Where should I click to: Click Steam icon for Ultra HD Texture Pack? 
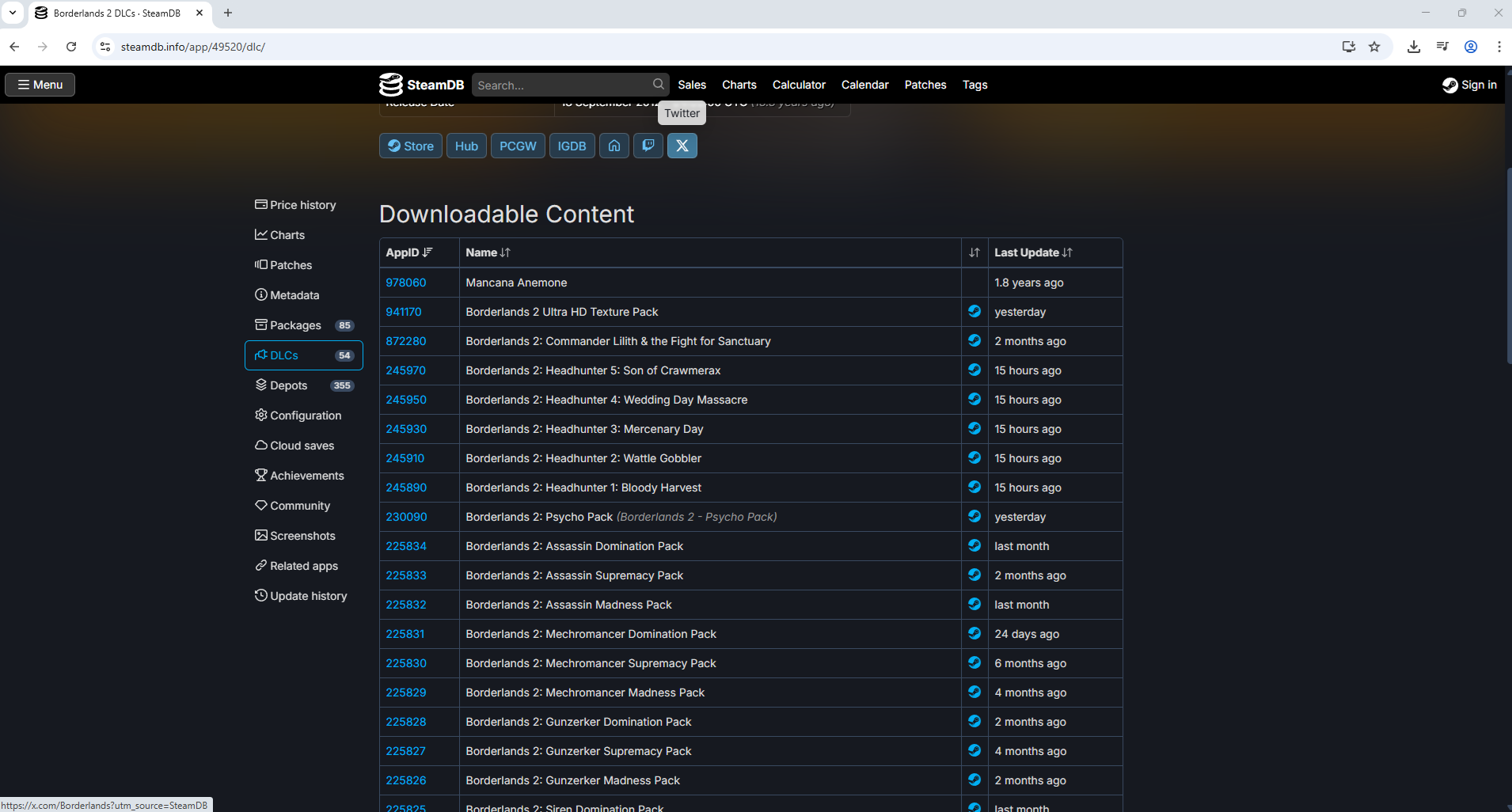pyautogui.click(x=974, y=312)
